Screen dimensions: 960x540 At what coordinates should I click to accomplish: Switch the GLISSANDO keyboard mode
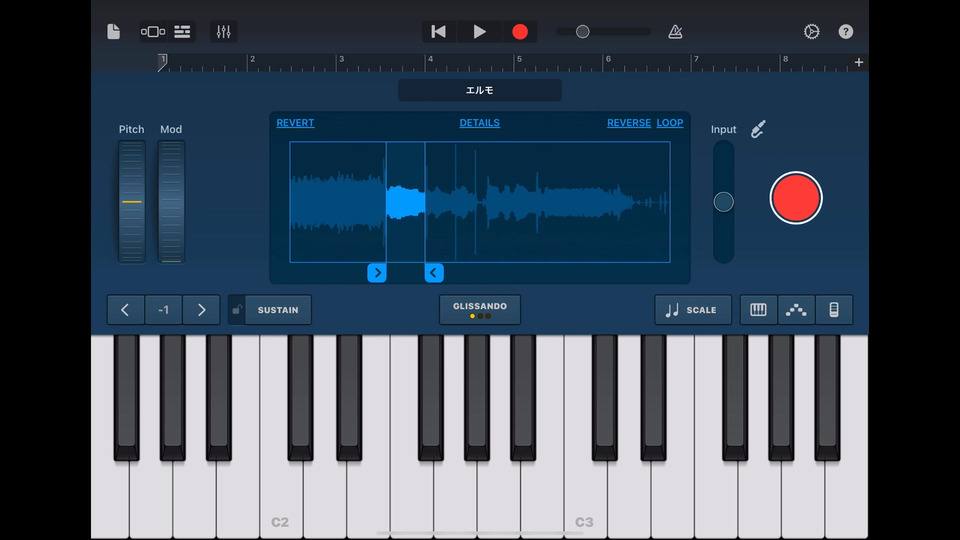coord(479,309)
